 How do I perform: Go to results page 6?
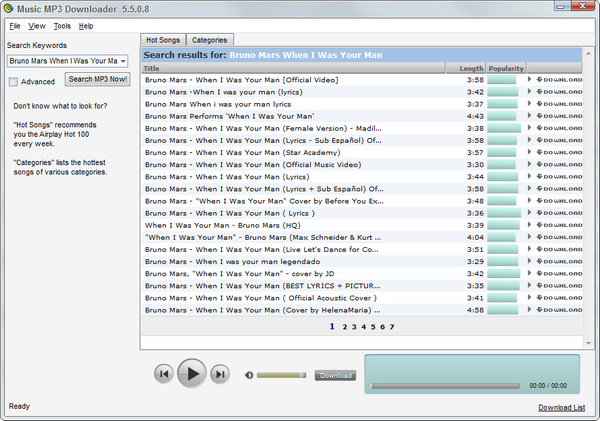[382, 327]
